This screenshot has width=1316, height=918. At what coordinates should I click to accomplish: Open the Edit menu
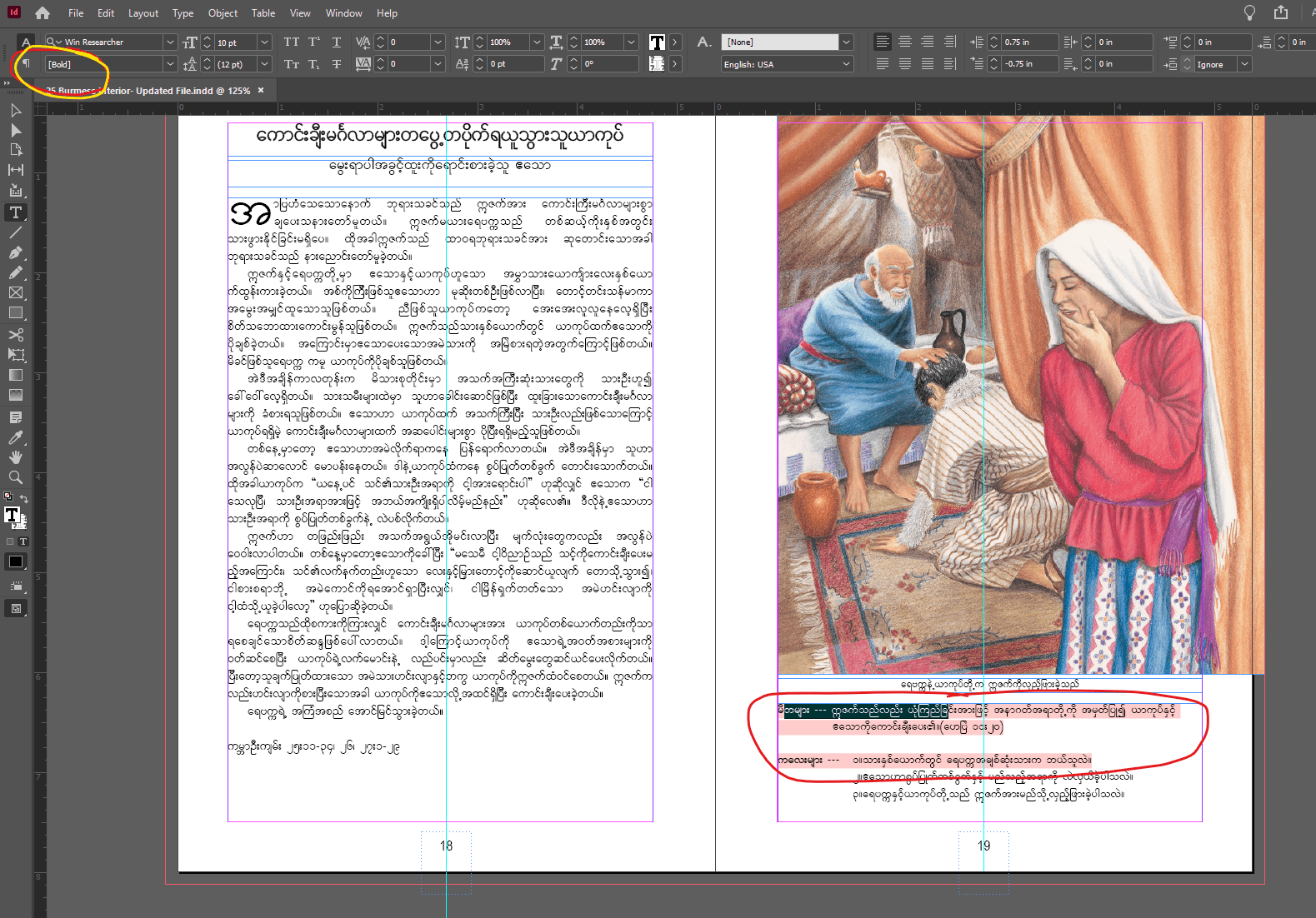pyautogui.click(x=106, y=13)
